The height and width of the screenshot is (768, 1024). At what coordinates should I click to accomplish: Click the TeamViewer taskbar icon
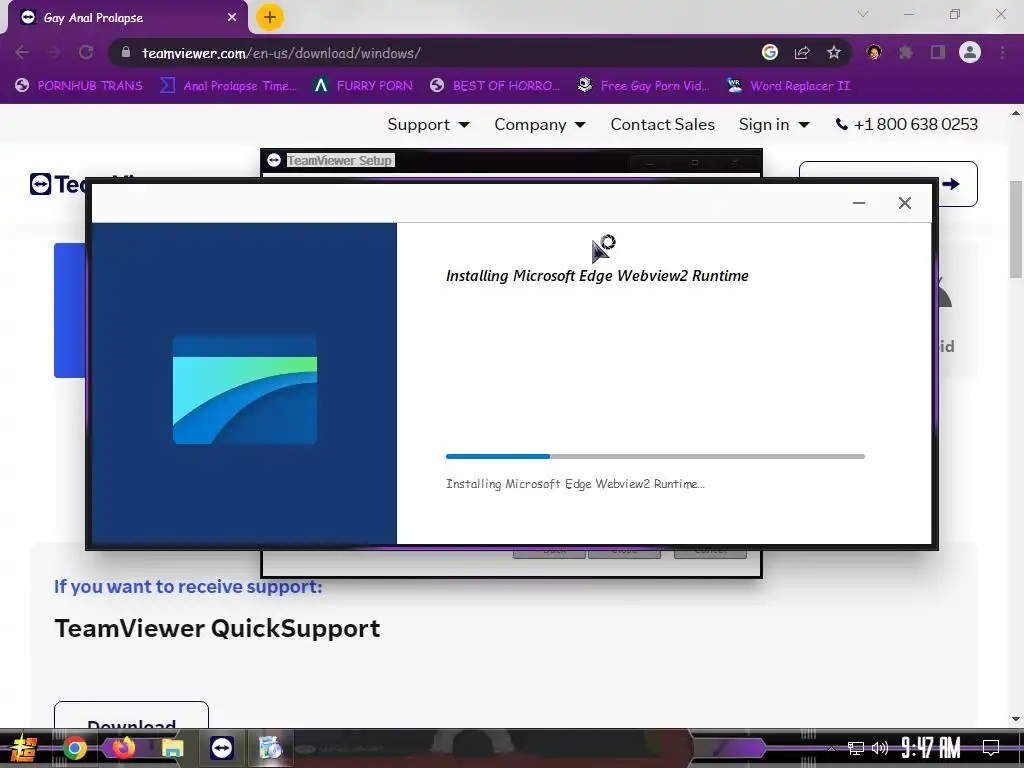pyautogui.click(x=221, y=748)
